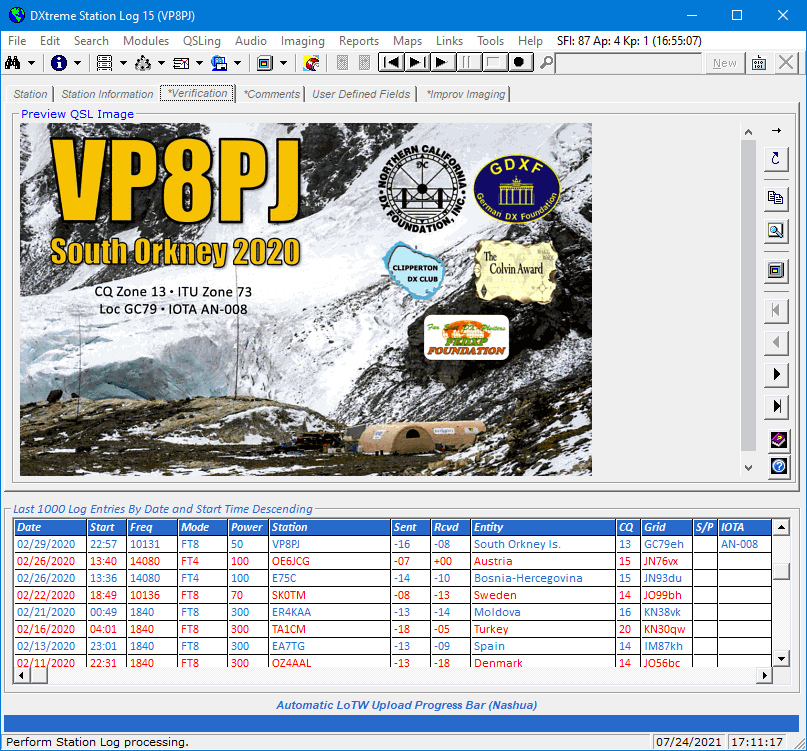Expand dropdown arrow next to cluster icon
This screenshot has width=807, height=751.
click(162, 63)
